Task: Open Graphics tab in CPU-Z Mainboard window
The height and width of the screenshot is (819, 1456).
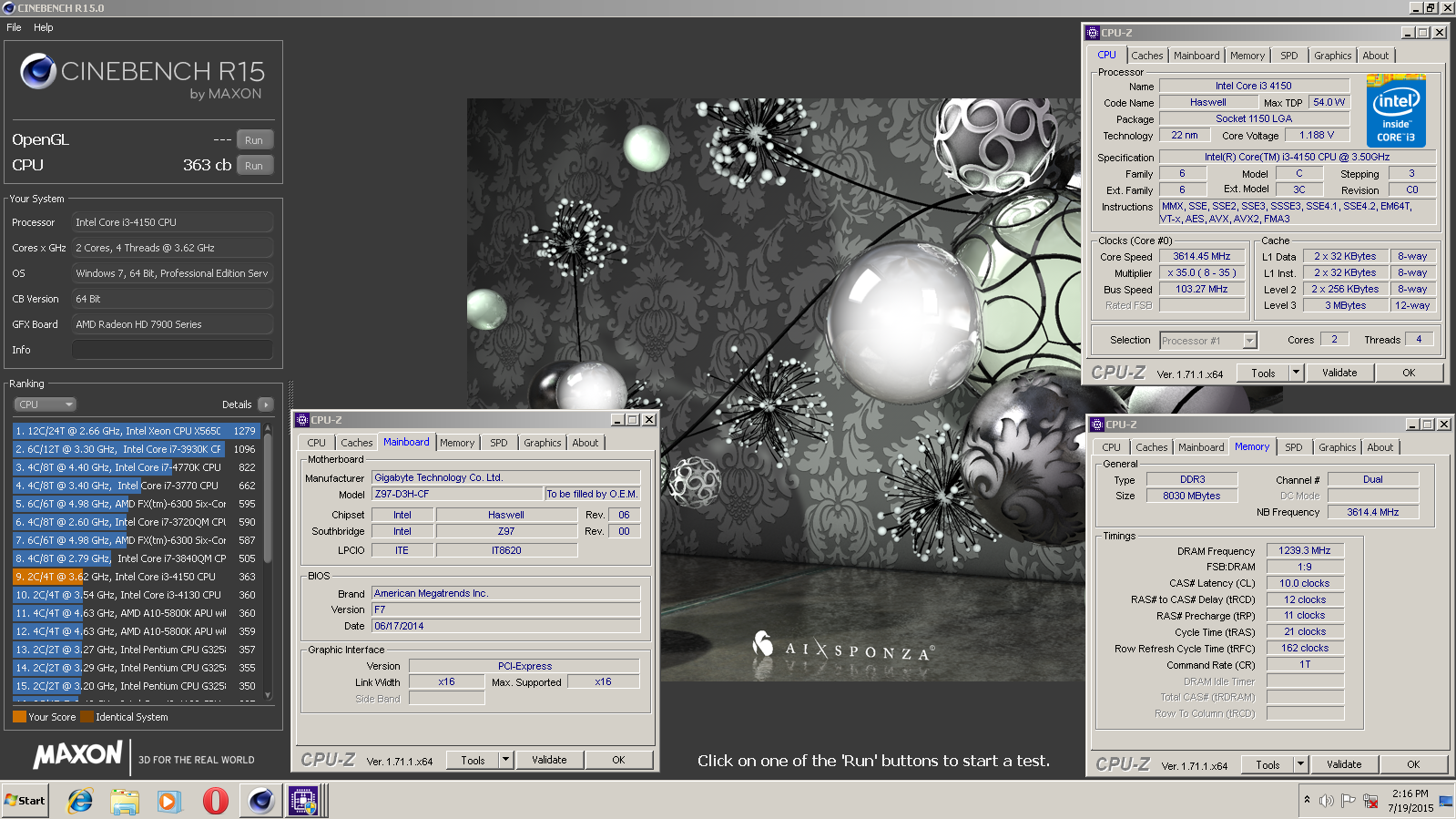Action: pyautogui.click(x=542, y=443)
